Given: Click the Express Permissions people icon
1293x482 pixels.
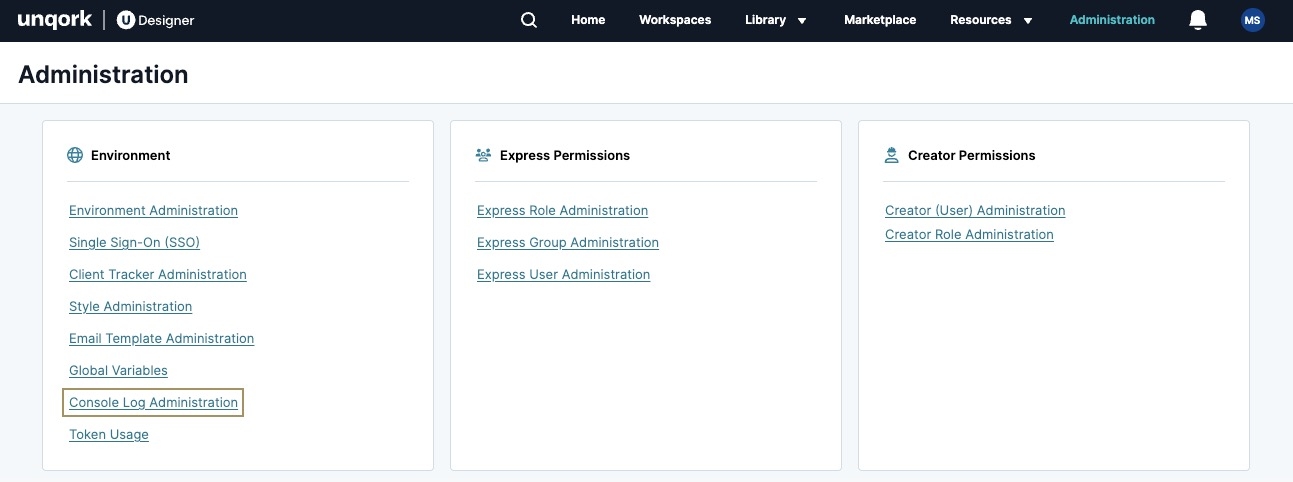Looking at the screenshot, I should click(484, 155).
